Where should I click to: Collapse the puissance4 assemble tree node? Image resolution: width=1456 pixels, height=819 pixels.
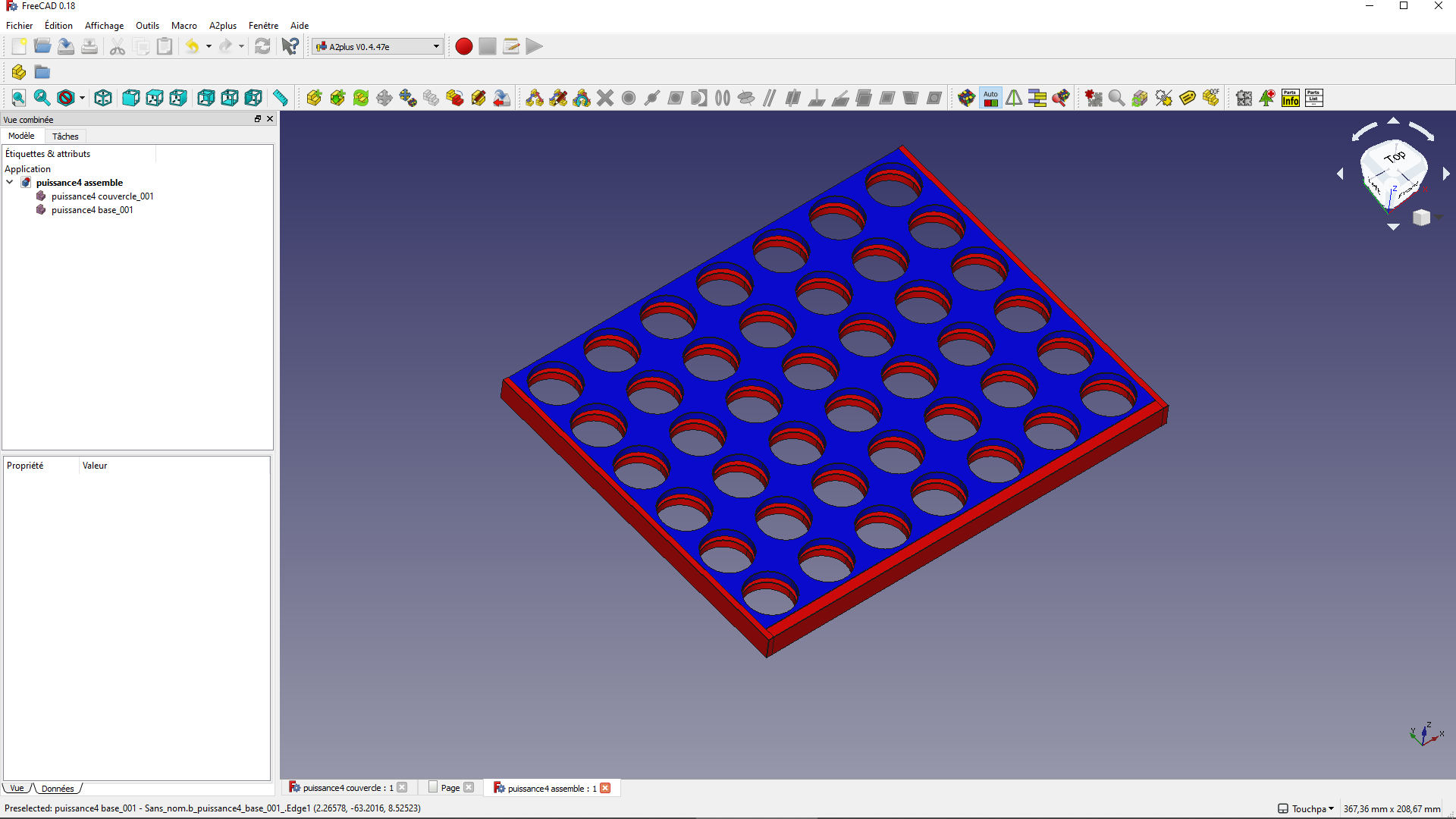coord(10,182)
